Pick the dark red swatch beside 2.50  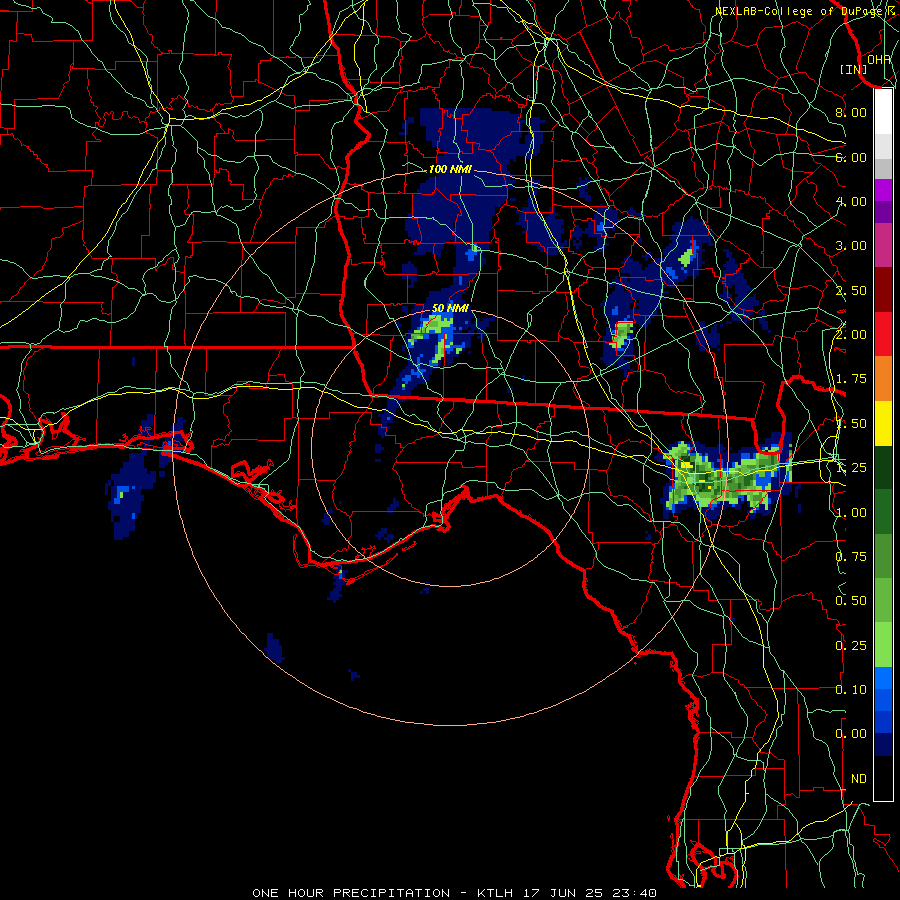(x=883, y=290)
